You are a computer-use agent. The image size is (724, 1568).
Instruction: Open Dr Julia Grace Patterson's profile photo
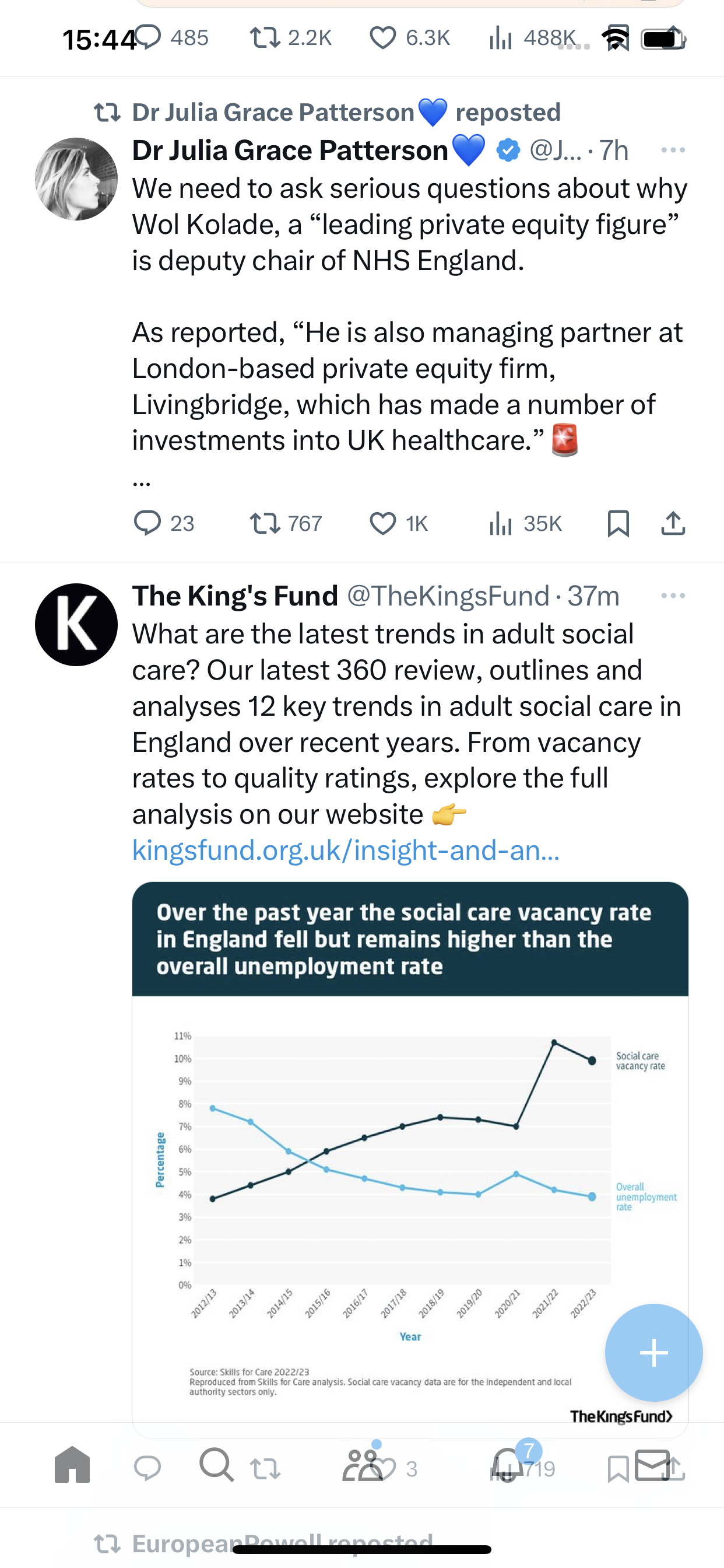point(76,179)
